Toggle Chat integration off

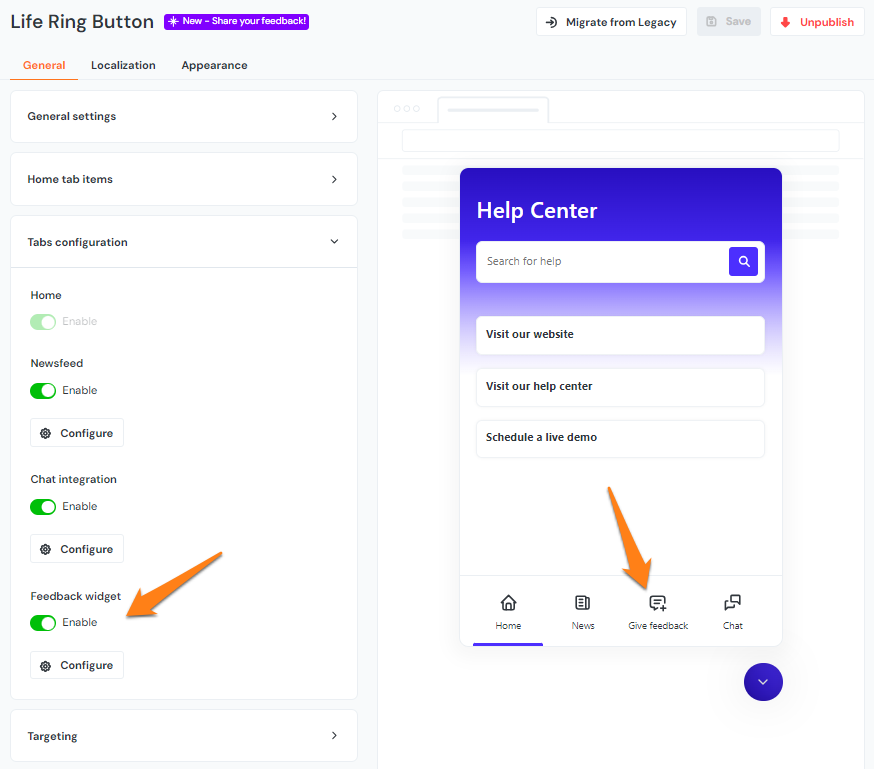(x=43, y=506)
